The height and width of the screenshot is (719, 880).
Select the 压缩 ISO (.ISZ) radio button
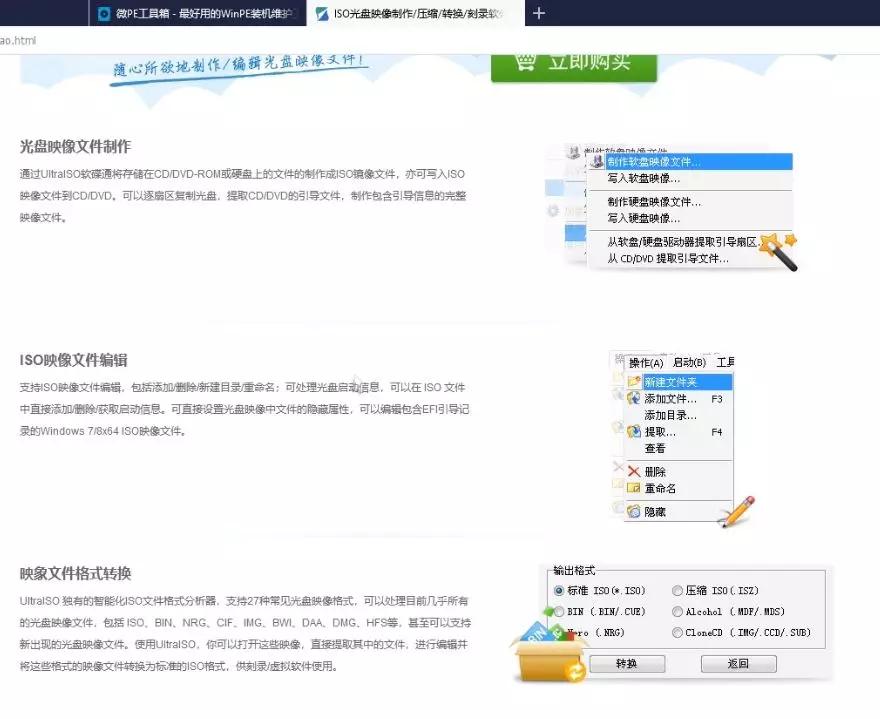678,589
